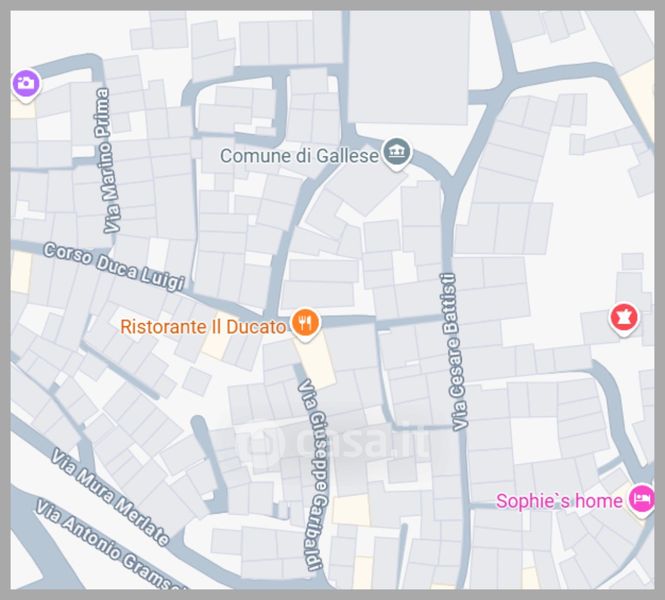The width and height of the screenshot is (665, 600).
Task: Click the Via Mura Merlate street label
Action: click(110, 497)
